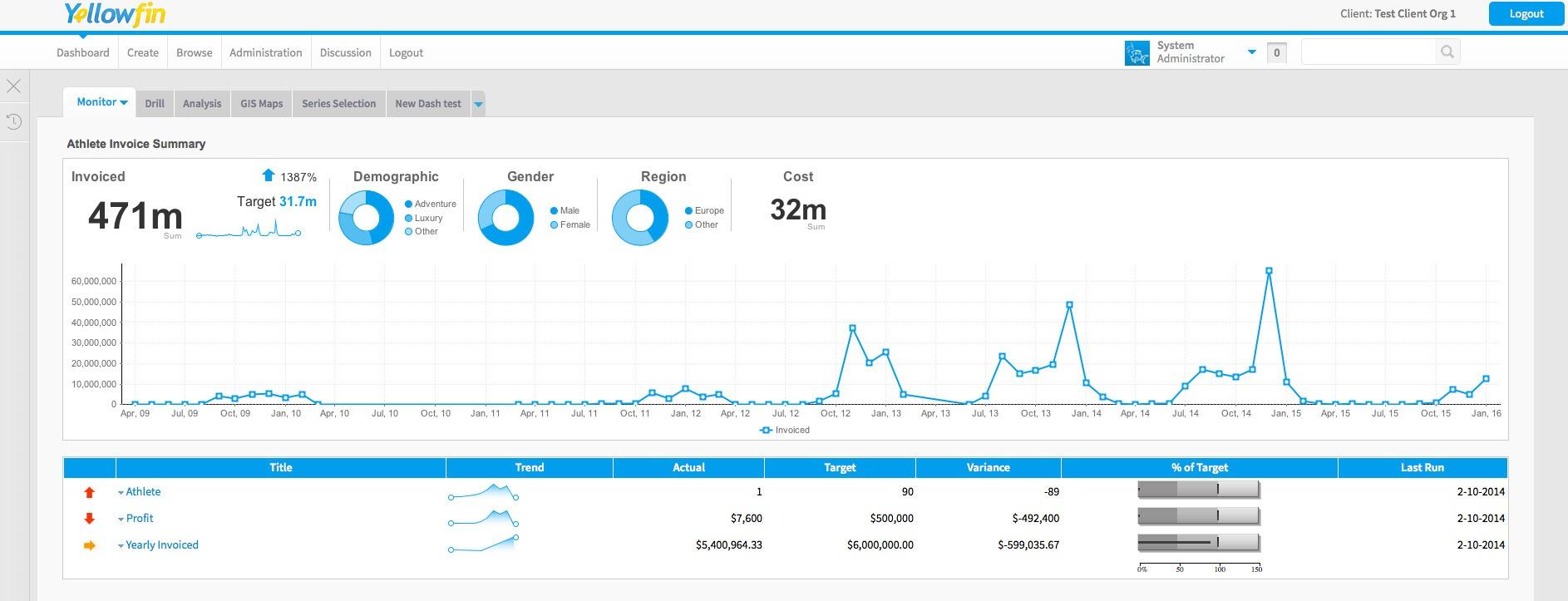Click the 471m Invoiced total

click(x=135, y=216)
